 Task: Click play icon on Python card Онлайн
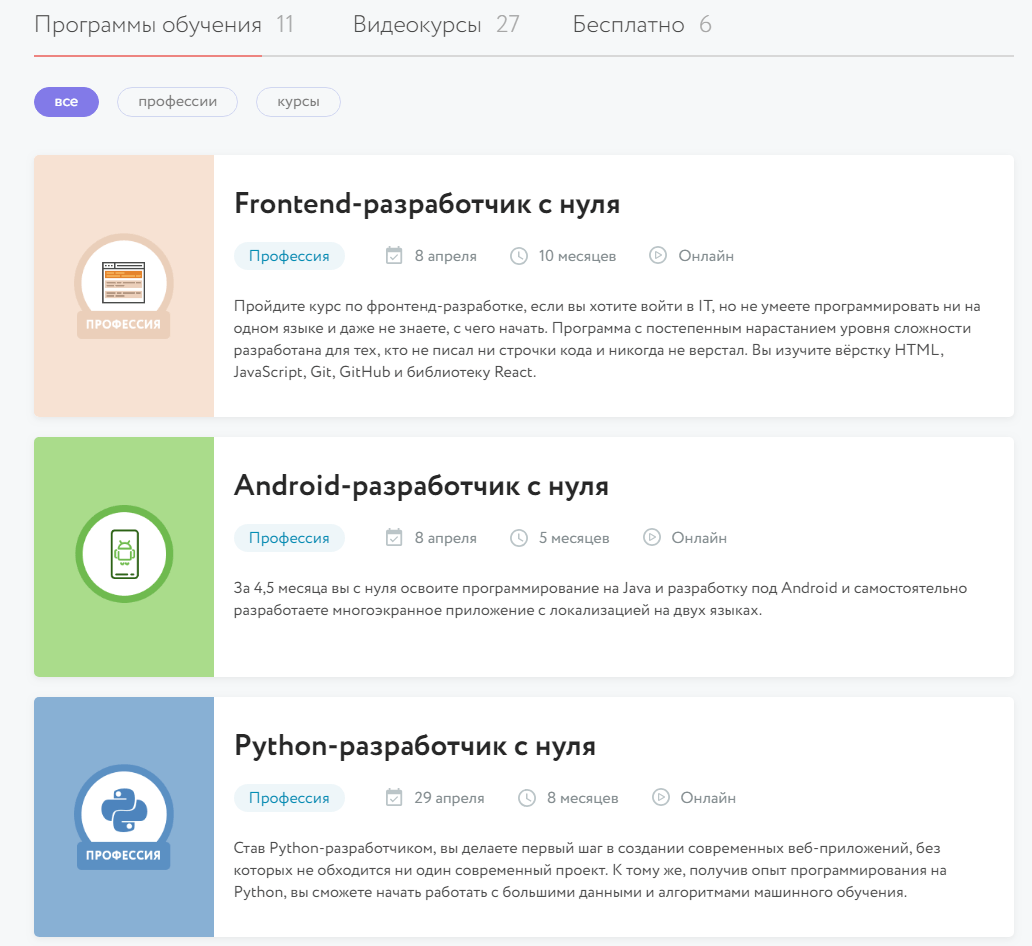660,797
